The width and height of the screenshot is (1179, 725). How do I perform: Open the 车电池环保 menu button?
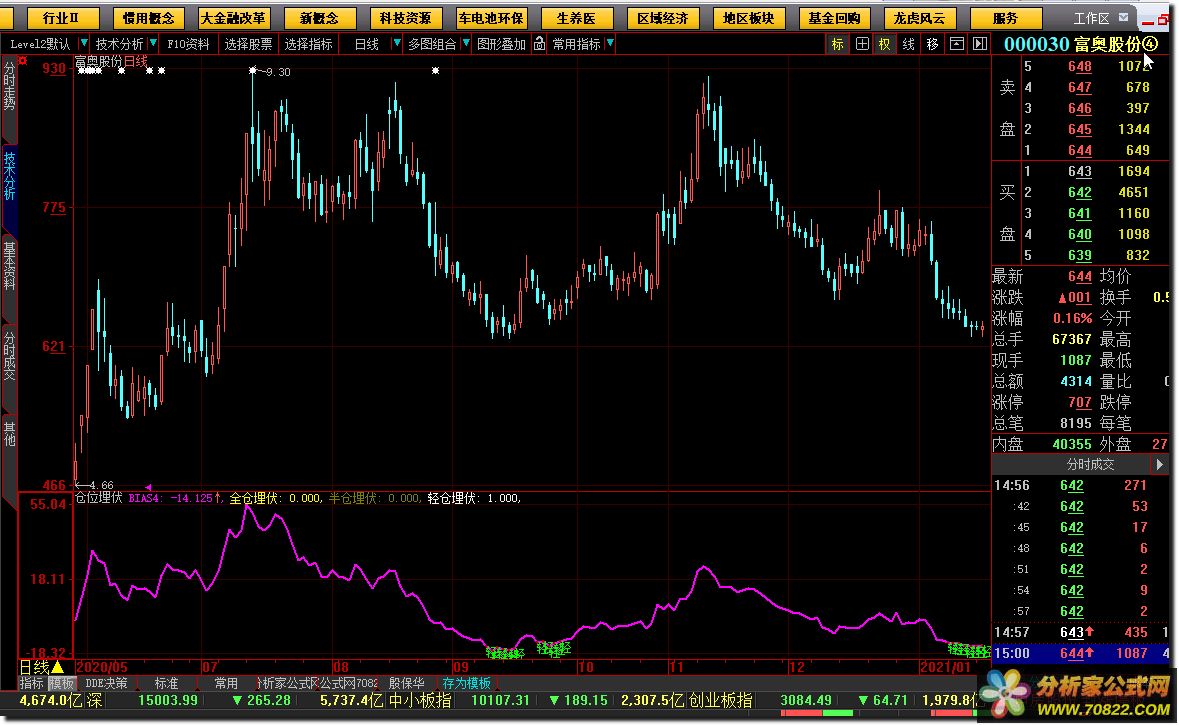pos(490,18)
